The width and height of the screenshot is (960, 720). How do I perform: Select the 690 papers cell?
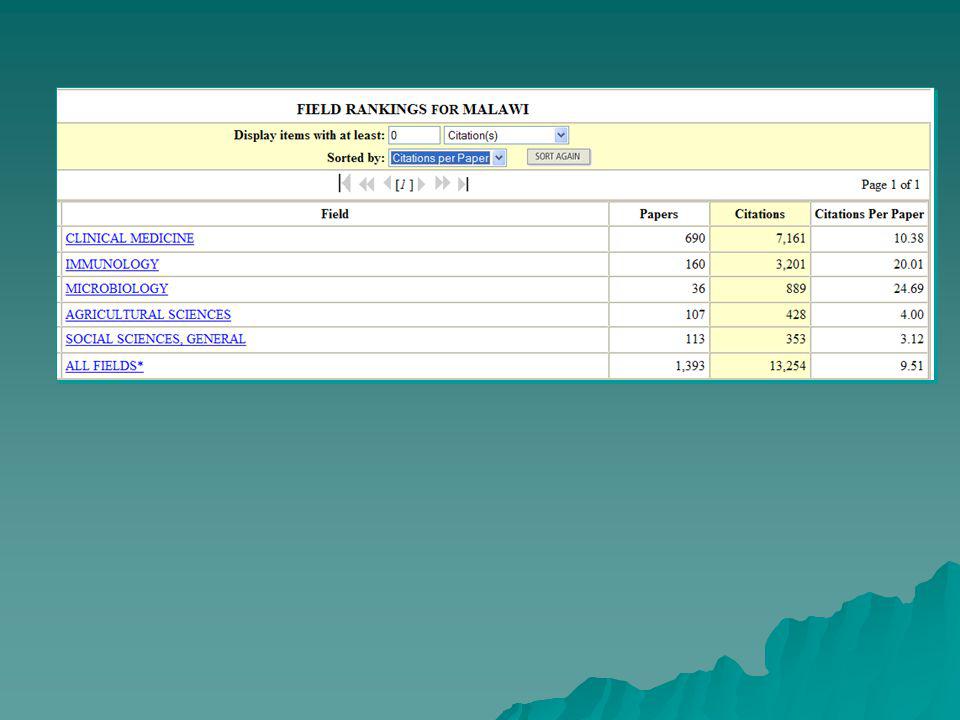[659, 239]
